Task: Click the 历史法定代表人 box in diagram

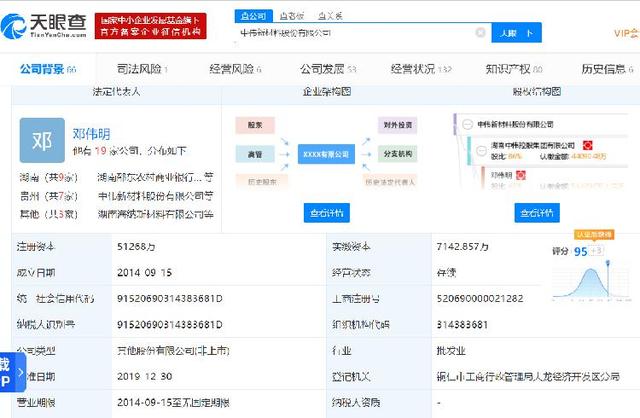Action: (x=390, y=182)
